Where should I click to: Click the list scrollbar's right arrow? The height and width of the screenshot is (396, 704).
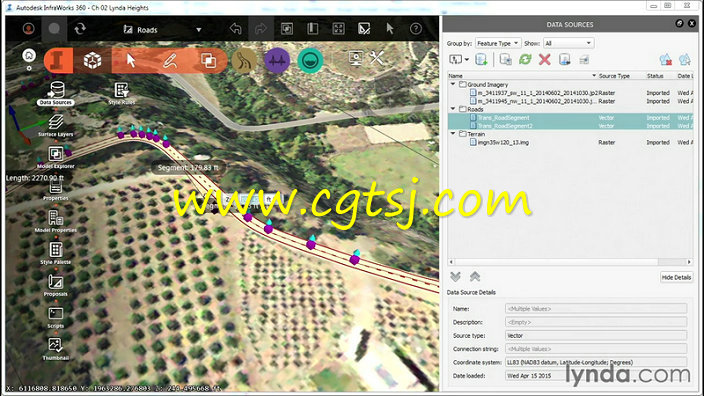689,262
